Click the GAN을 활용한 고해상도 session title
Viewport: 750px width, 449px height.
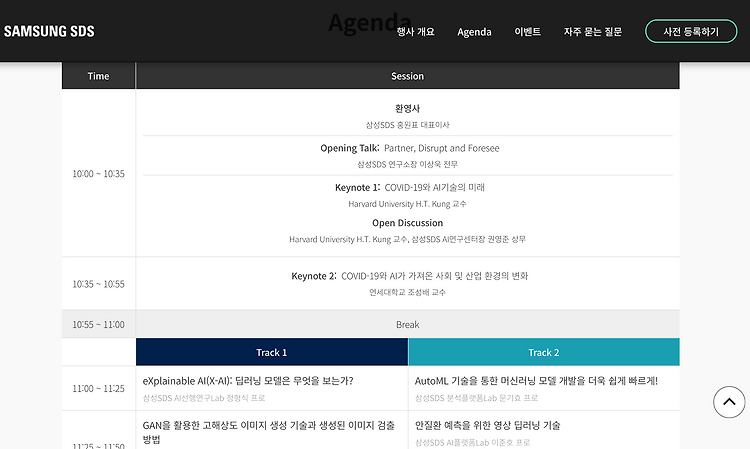269,432
